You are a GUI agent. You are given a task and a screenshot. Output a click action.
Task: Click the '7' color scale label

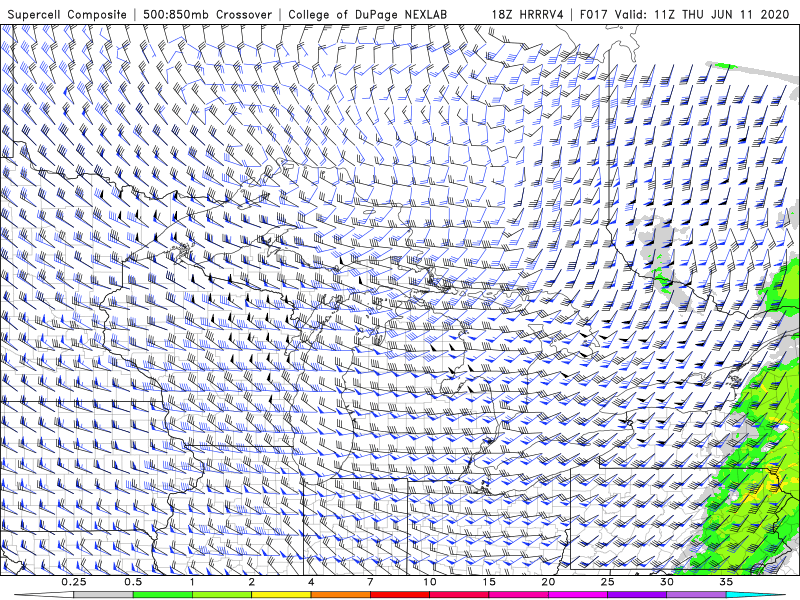[370, 582]
